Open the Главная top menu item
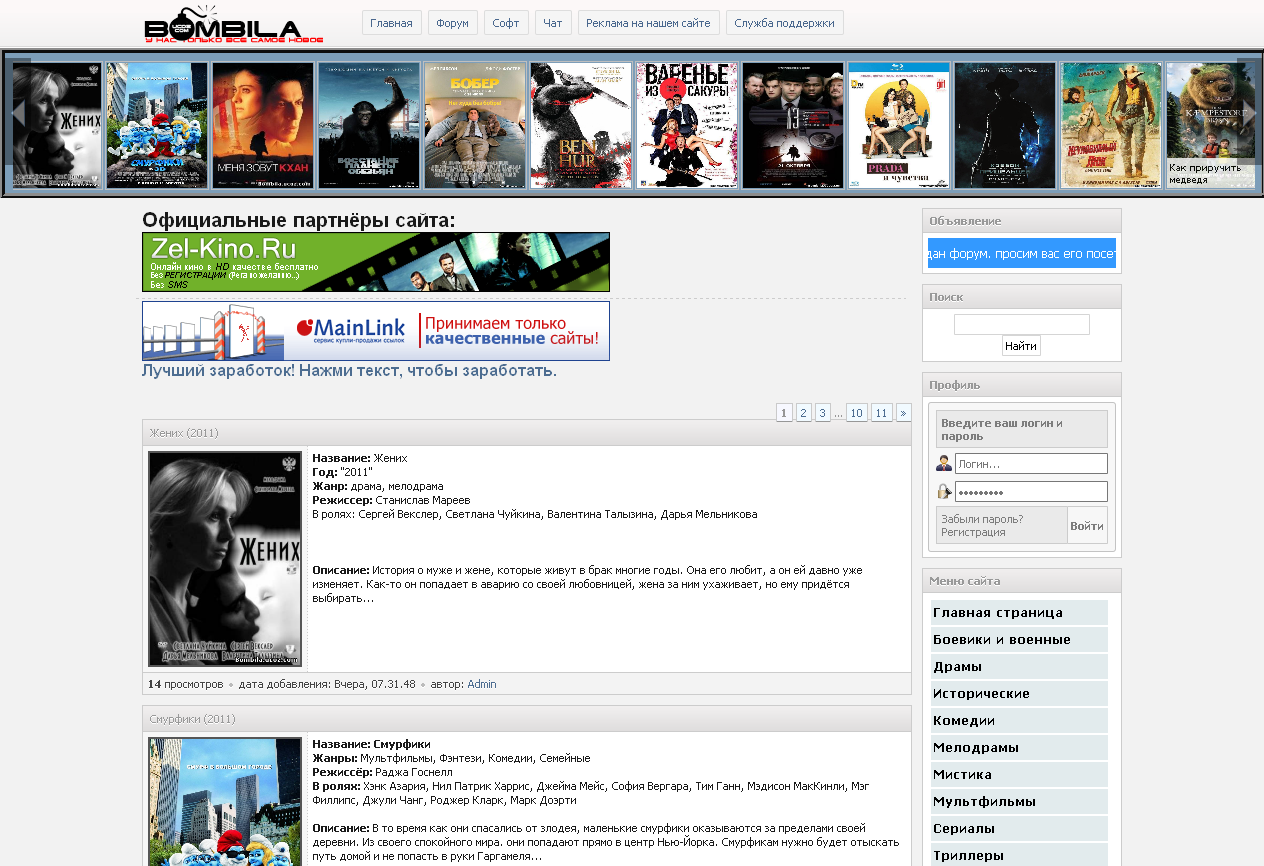The width and height of the screenshot is (1264, 866). [x=391, y=23]
